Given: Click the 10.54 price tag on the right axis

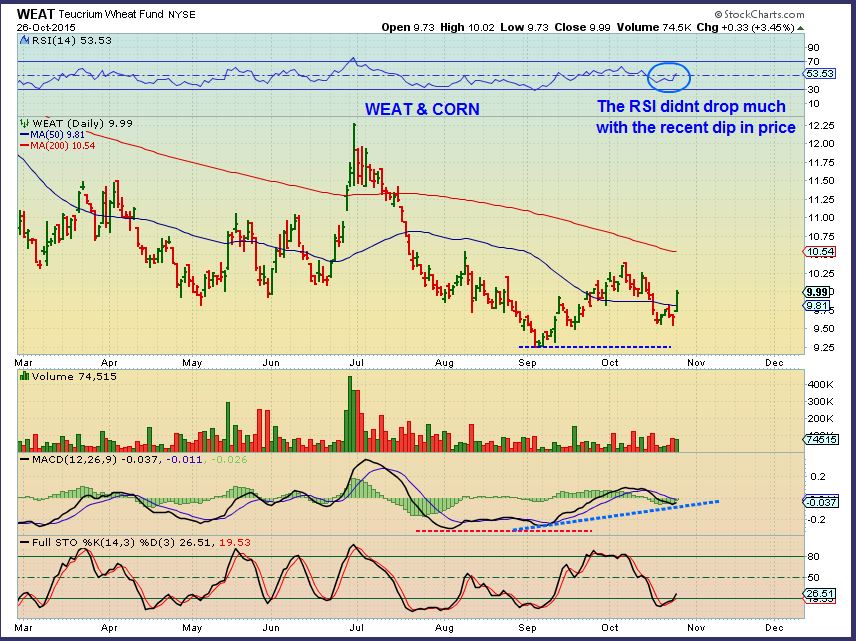Looking at the screenshot, I should pos(820,252).
